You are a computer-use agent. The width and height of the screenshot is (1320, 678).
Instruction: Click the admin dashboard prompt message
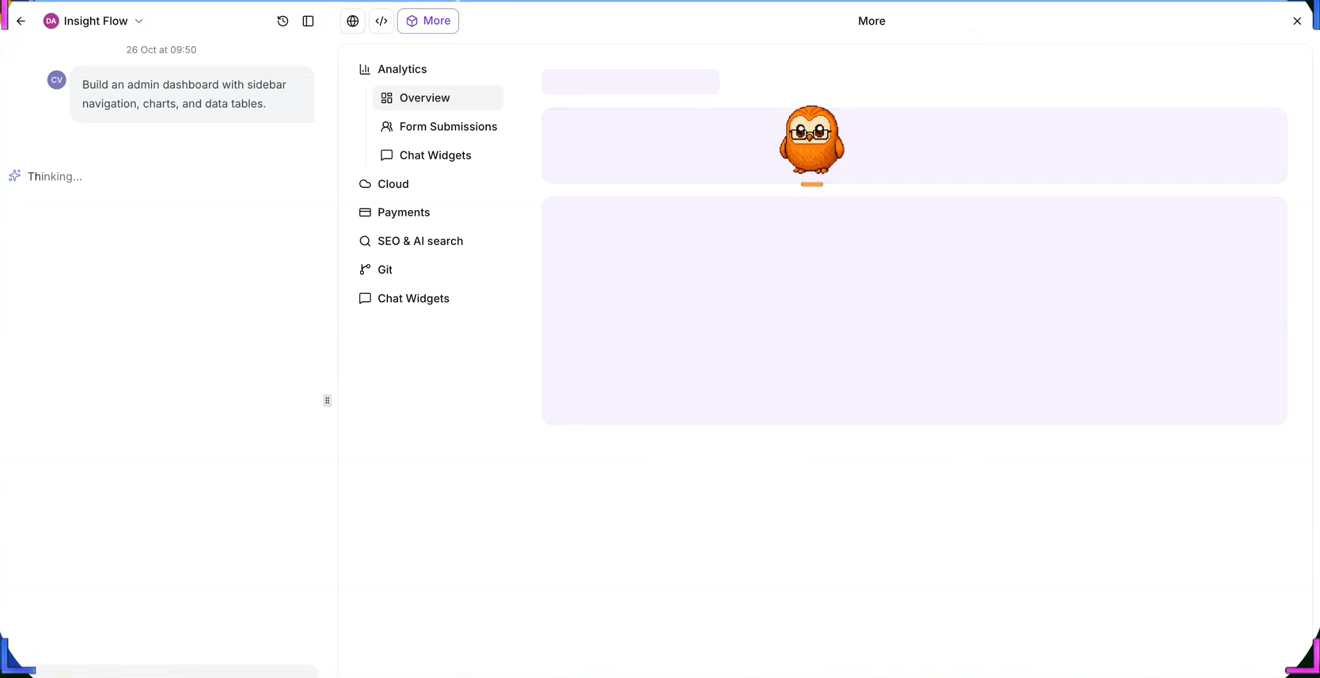[192, 94]
